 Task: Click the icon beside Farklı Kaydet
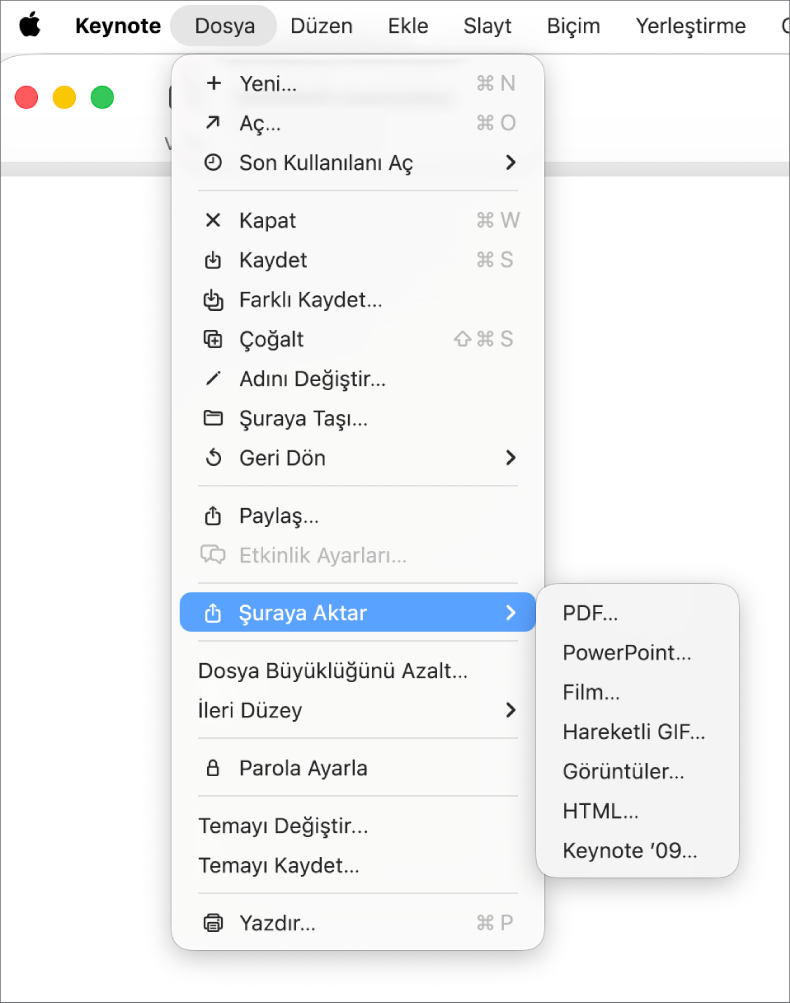[x=213, y=299]
